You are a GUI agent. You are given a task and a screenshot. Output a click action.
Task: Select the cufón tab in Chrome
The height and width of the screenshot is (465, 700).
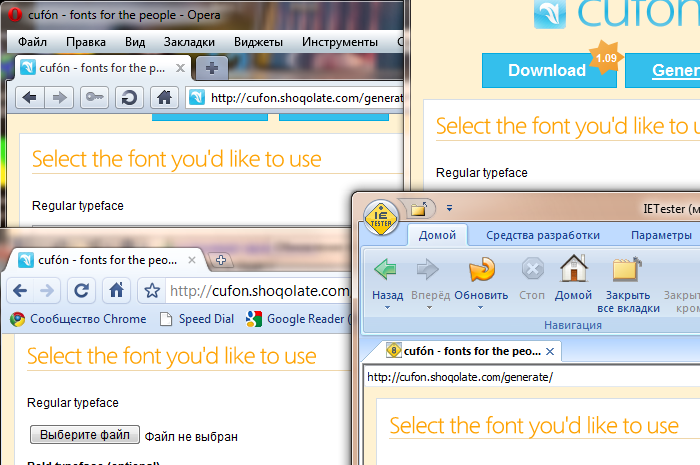pos(107,260)
